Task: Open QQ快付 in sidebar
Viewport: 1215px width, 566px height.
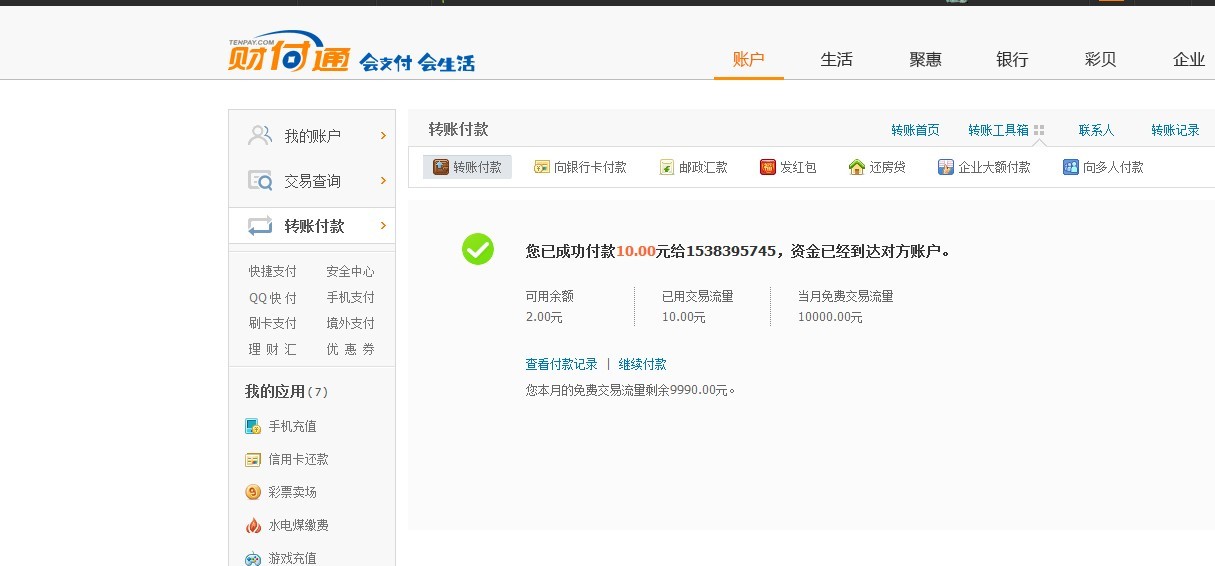Action: (273, 297)
